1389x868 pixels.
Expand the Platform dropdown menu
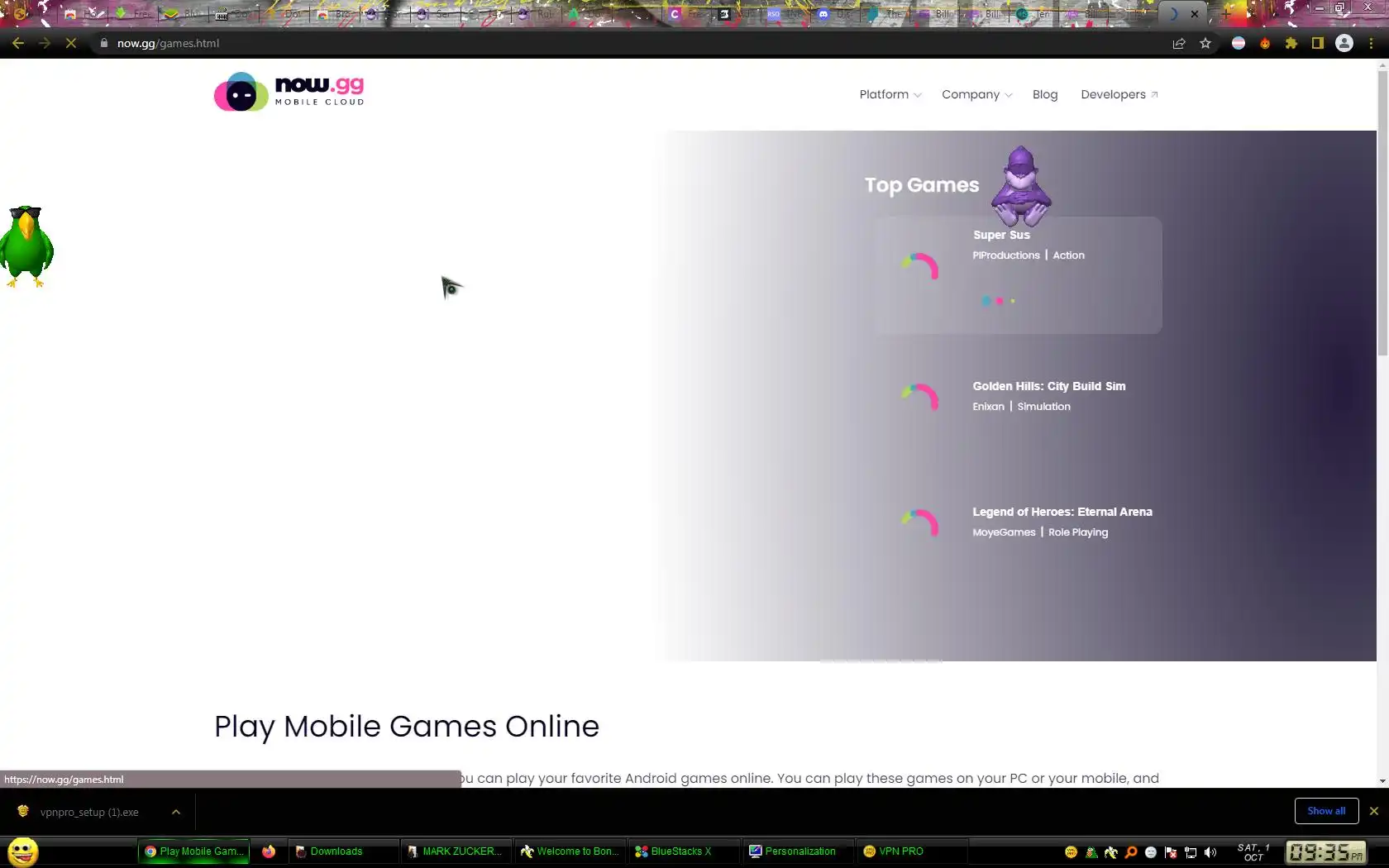[x=890, y=94]
